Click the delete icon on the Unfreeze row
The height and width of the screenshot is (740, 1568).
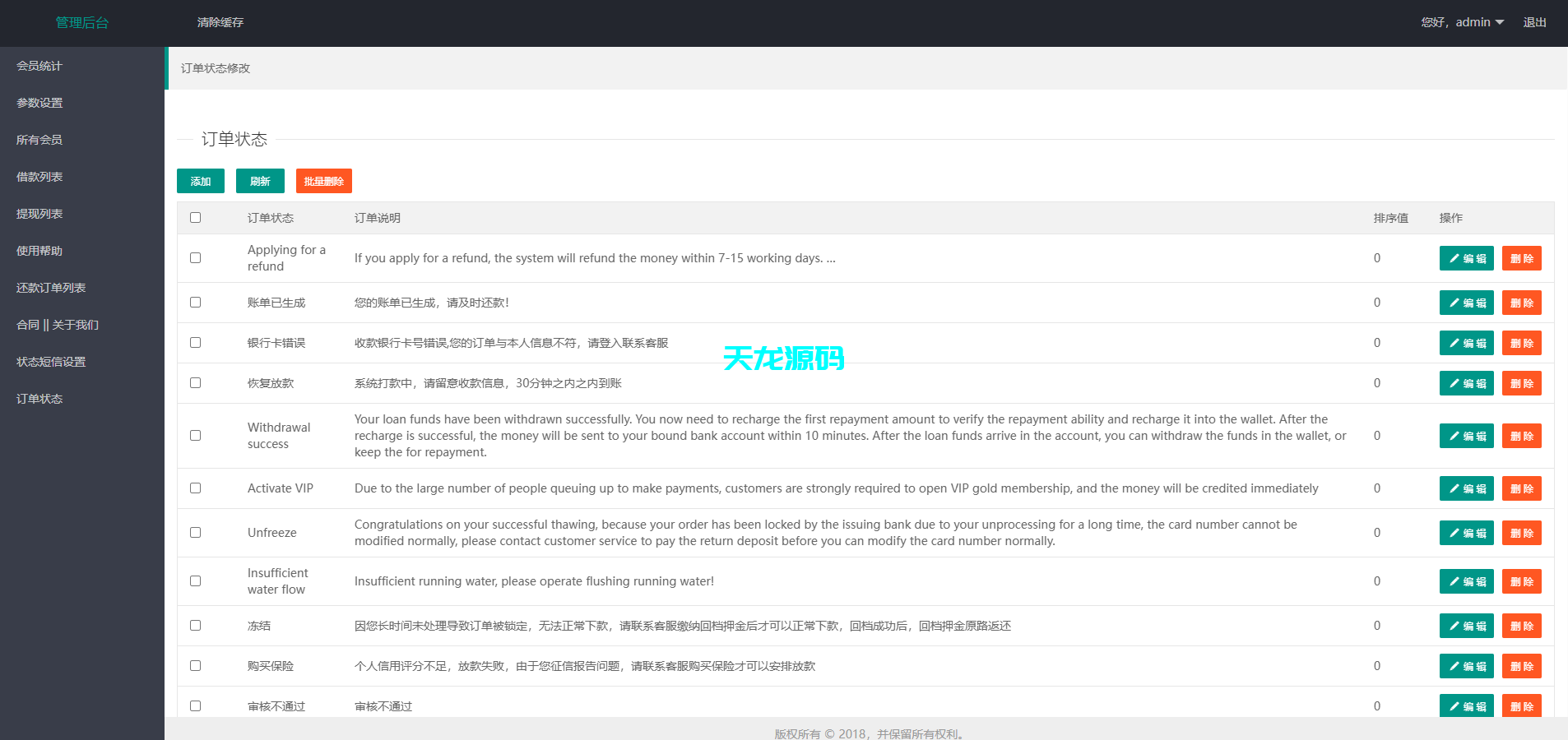1521,532
